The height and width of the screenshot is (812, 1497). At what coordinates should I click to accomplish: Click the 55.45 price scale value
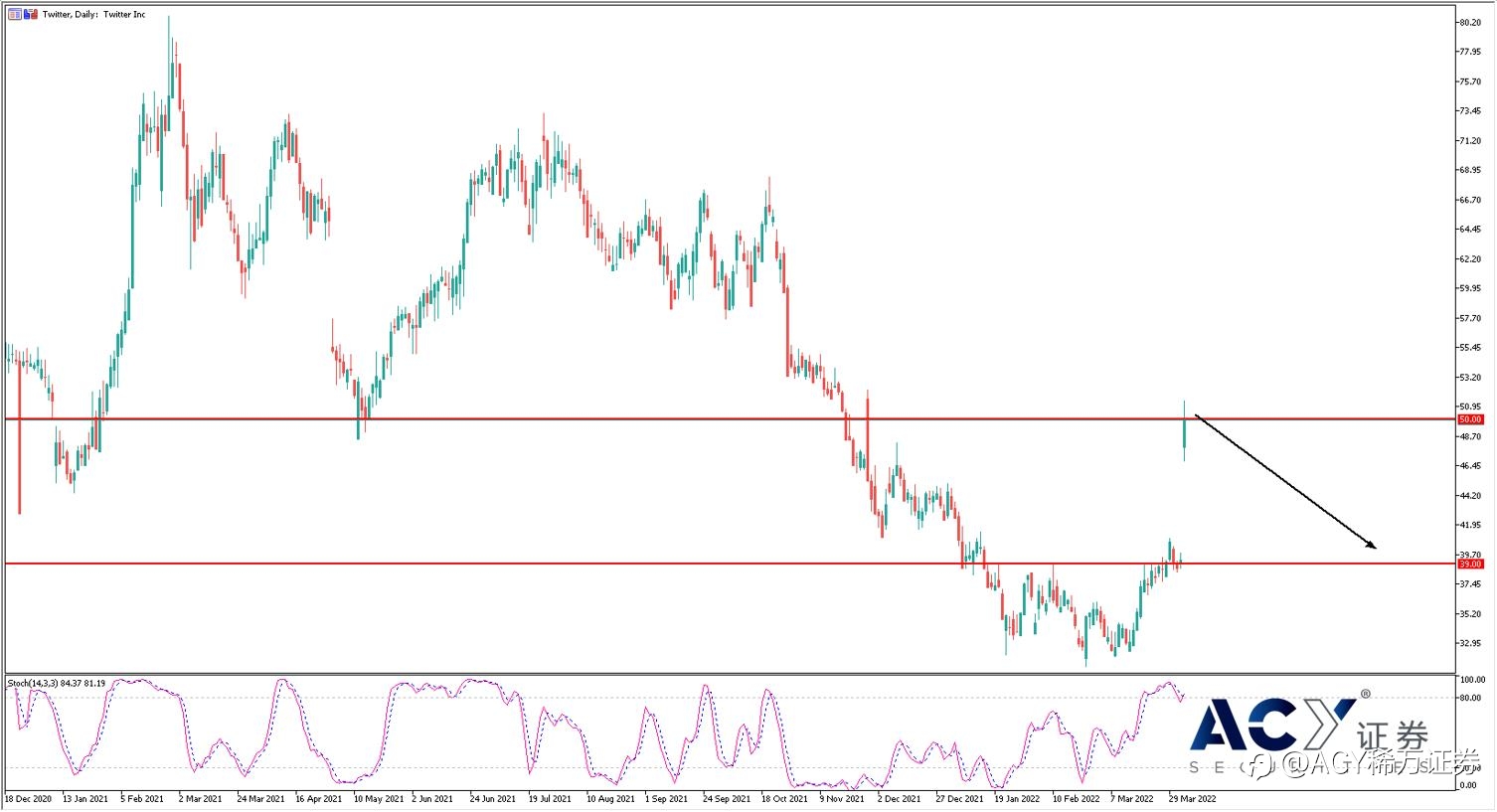(x=1469, y=348)
